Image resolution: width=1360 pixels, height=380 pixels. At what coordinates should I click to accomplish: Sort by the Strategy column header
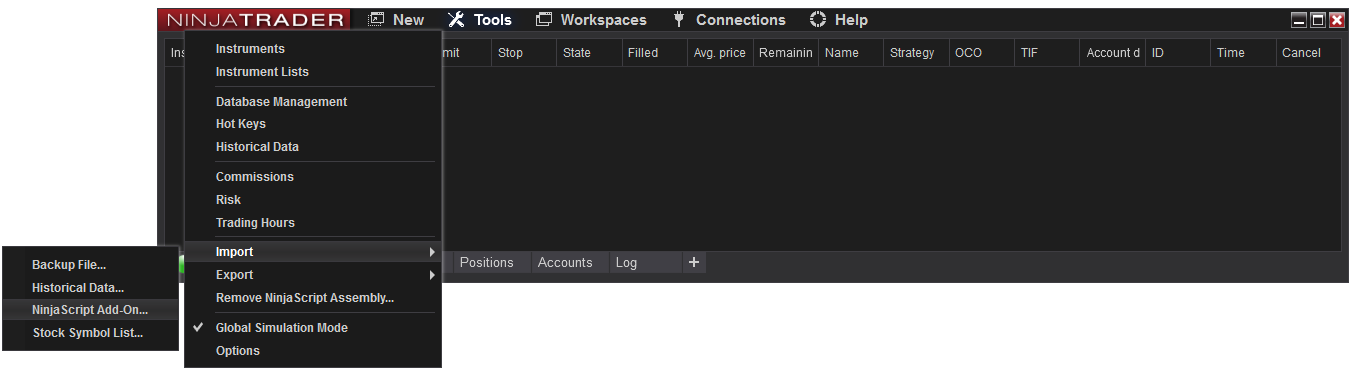tap(916, 53)
